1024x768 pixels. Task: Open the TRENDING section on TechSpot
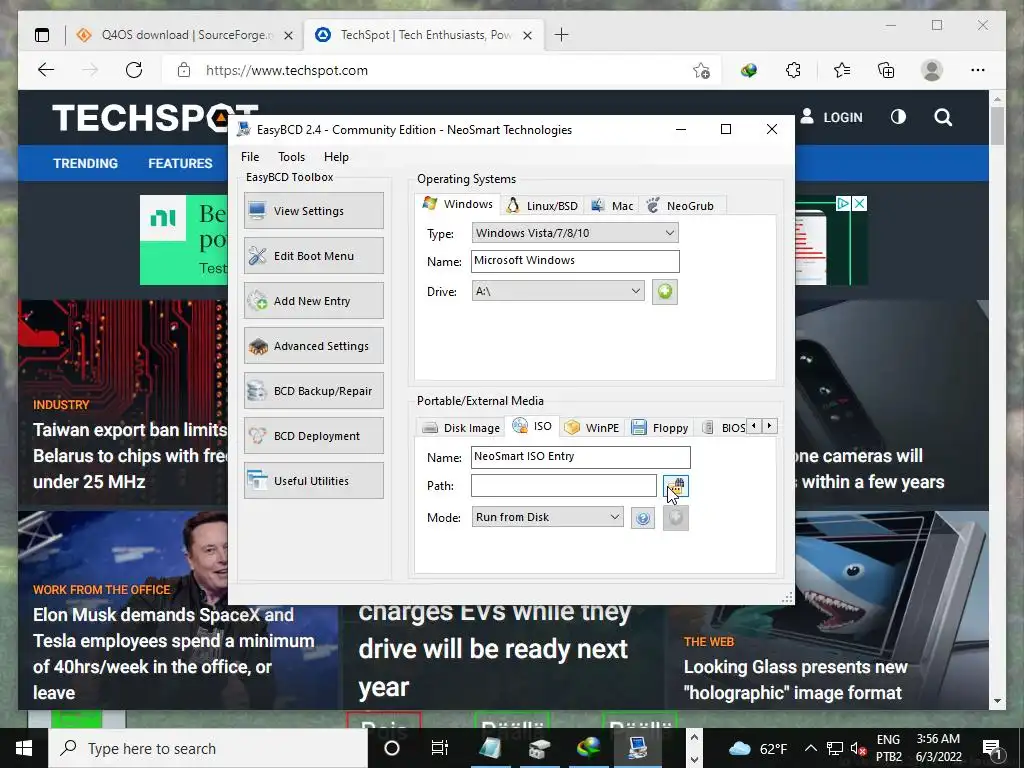(86, 163)
